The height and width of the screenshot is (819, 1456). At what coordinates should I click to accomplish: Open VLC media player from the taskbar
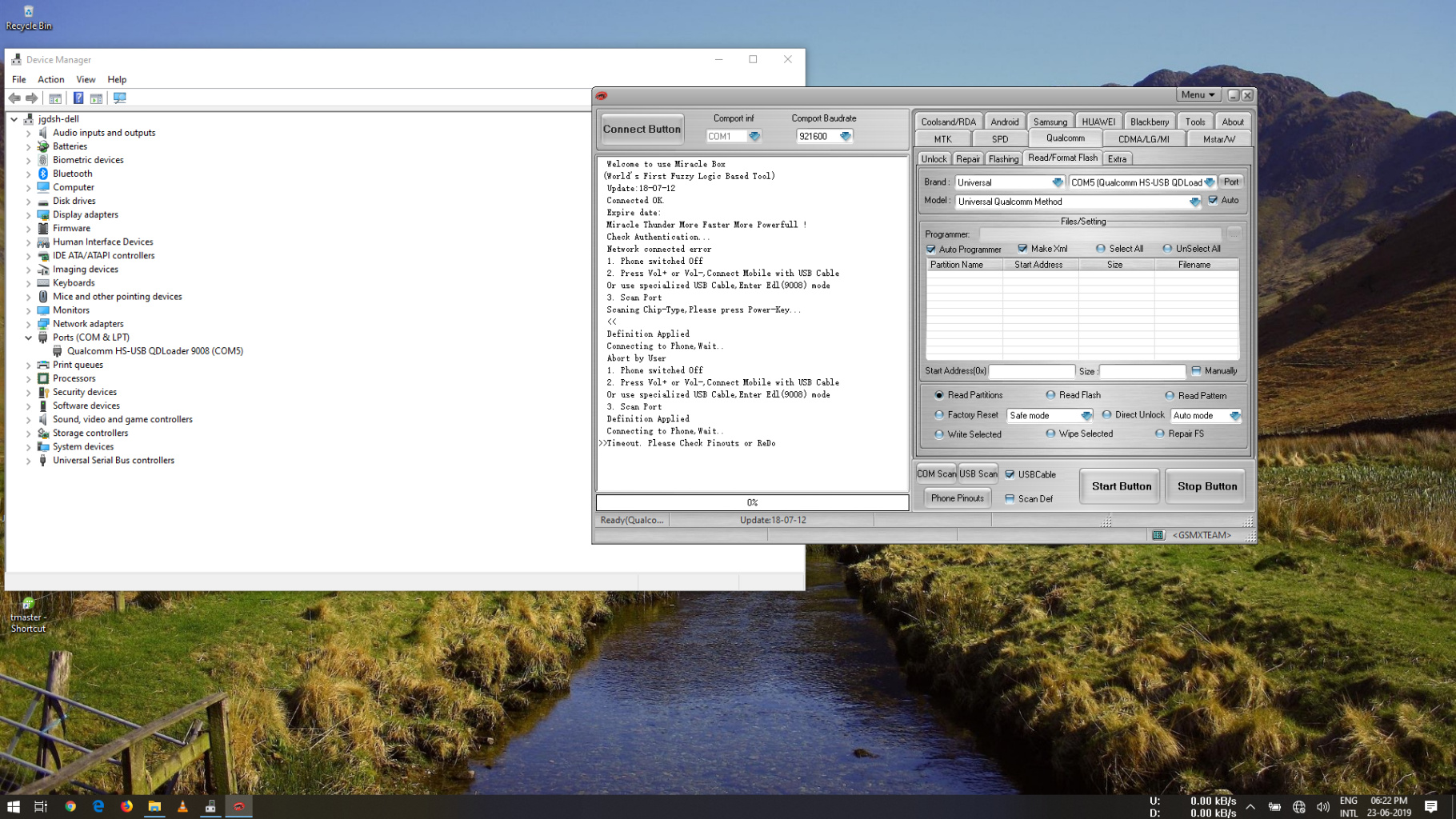pyautogui.click(x=182, y=806)
